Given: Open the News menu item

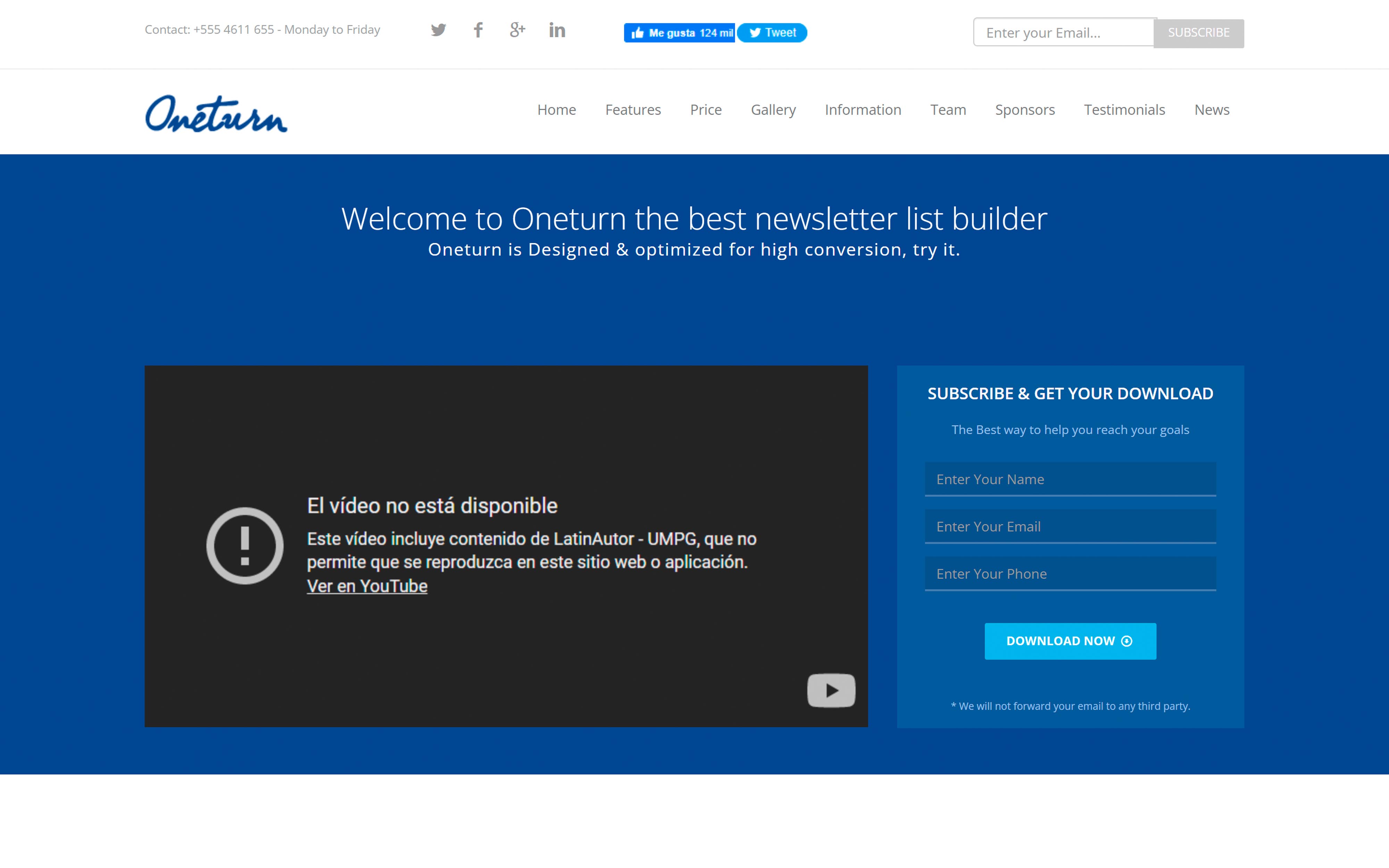Looking at the screenshot, I should point(1212,110).
